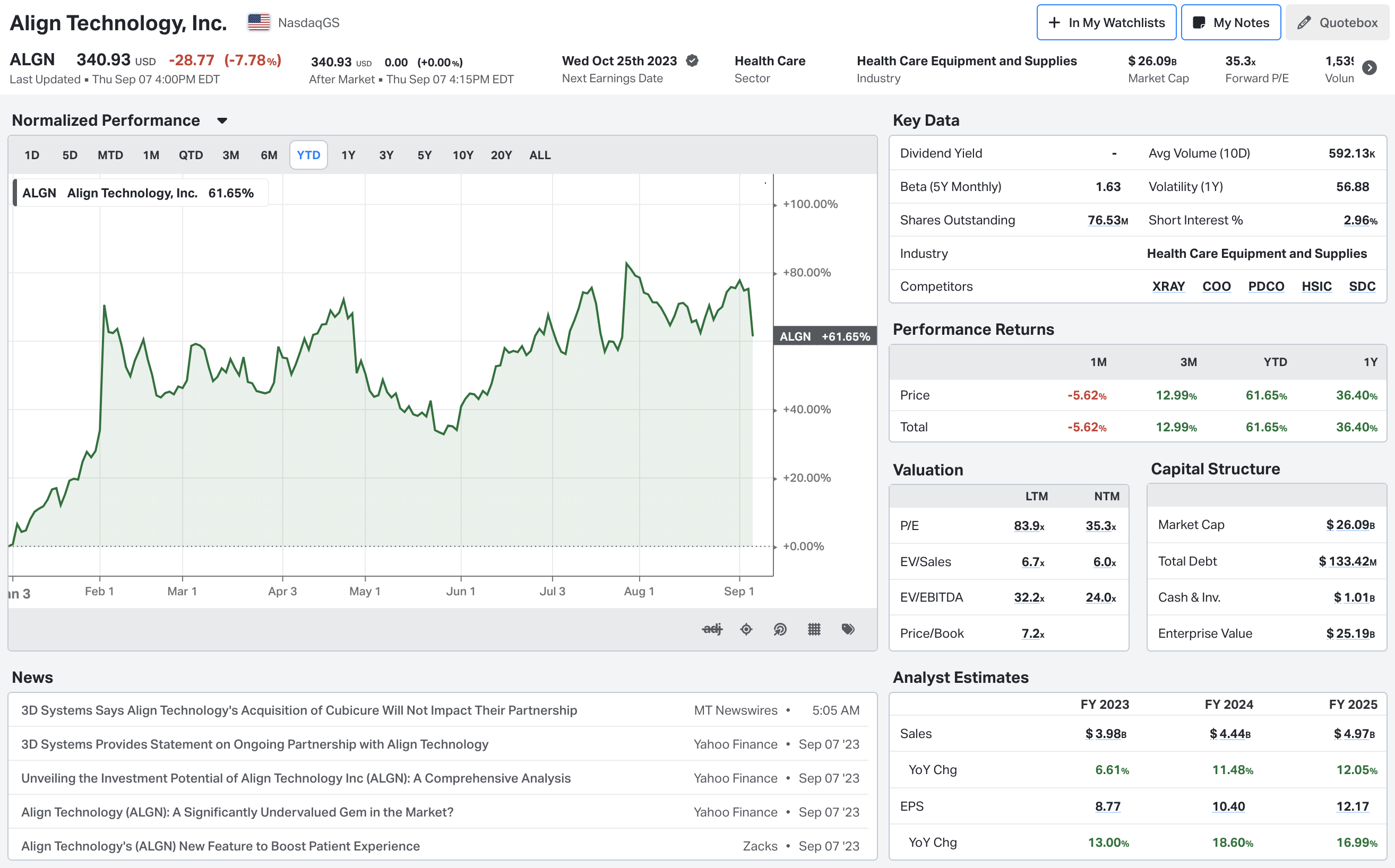Image resolution: width=1395 pixels, height=868 pixels.
Task: Select the 6M time range
Action: 269,155
